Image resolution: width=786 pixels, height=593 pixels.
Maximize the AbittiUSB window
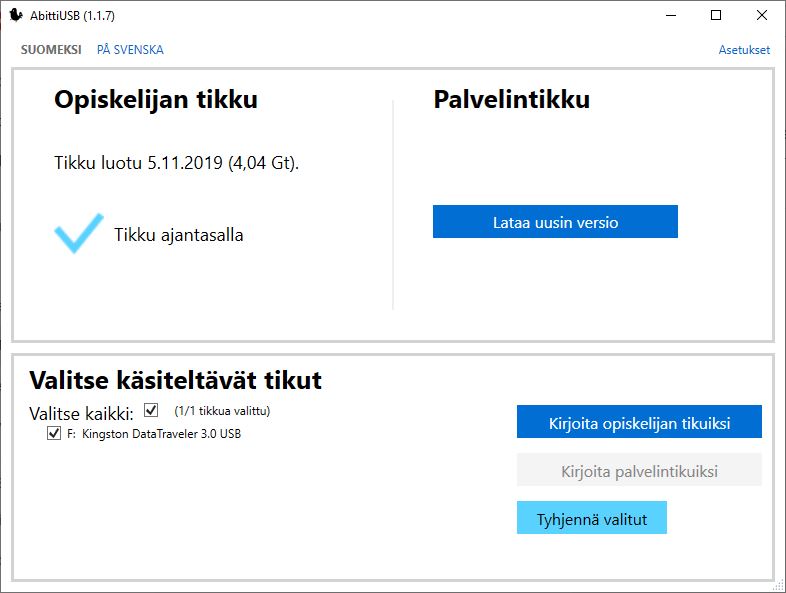[716, 15]
